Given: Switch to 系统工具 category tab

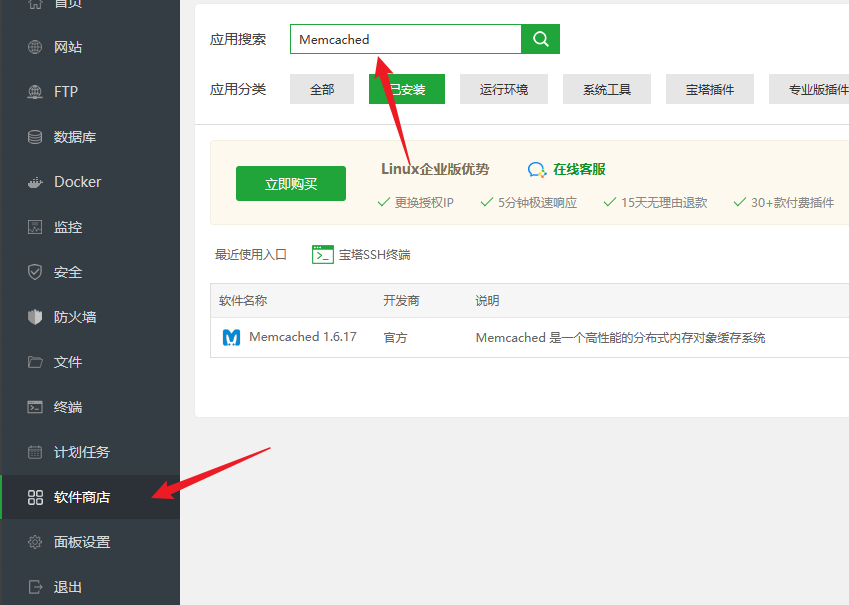Looking at the screenshot, I should pyautogui.click(x=606, y=89).
